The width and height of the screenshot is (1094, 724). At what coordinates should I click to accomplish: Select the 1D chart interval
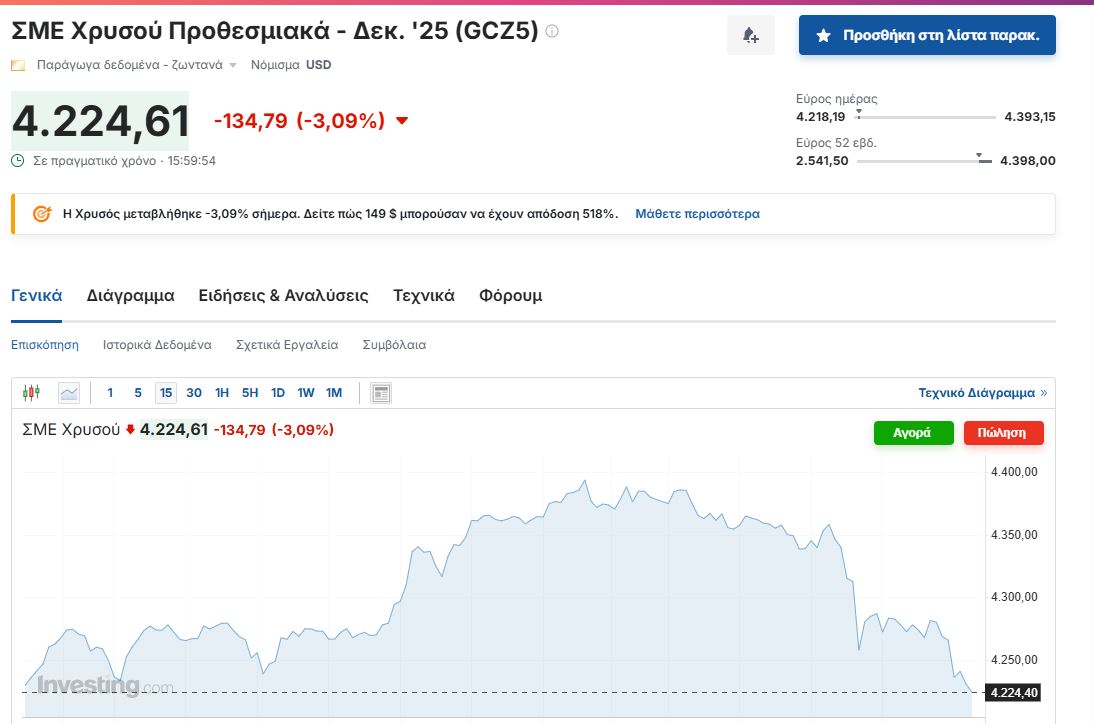pos(278,393)
